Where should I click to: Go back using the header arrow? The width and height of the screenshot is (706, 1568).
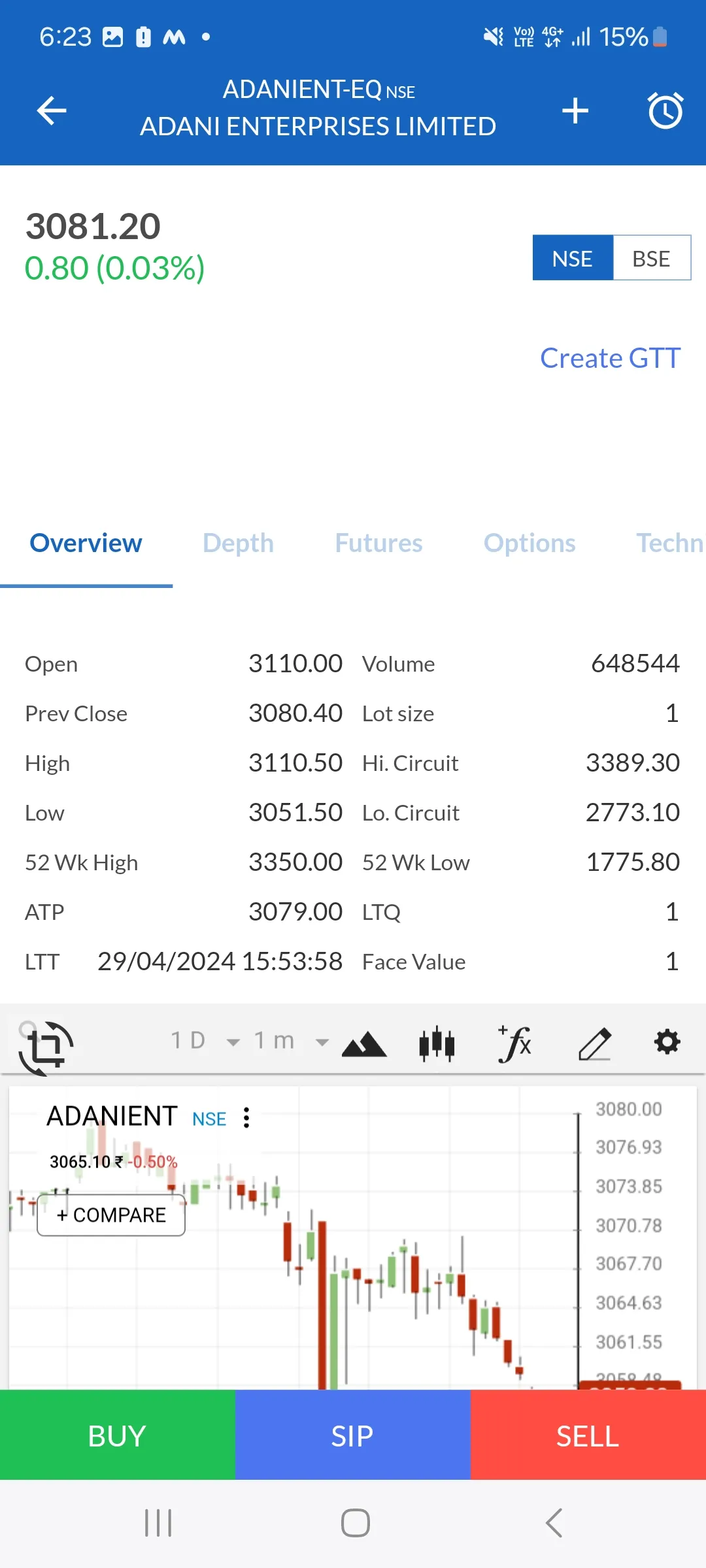(x=52, y=110)
